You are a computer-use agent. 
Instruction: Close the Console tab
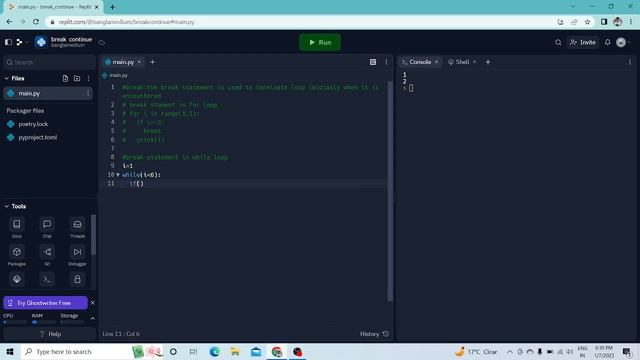(x=436, y=62)
